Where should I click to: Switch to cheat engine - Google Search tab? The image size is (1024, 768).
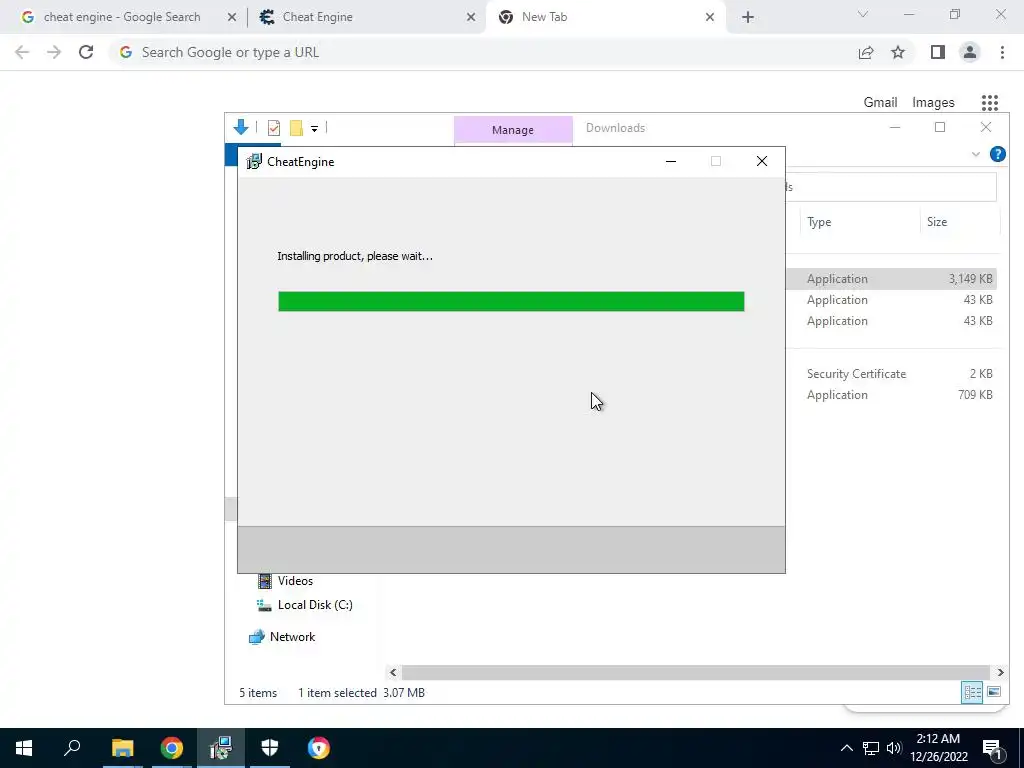[x=121, y=17]
